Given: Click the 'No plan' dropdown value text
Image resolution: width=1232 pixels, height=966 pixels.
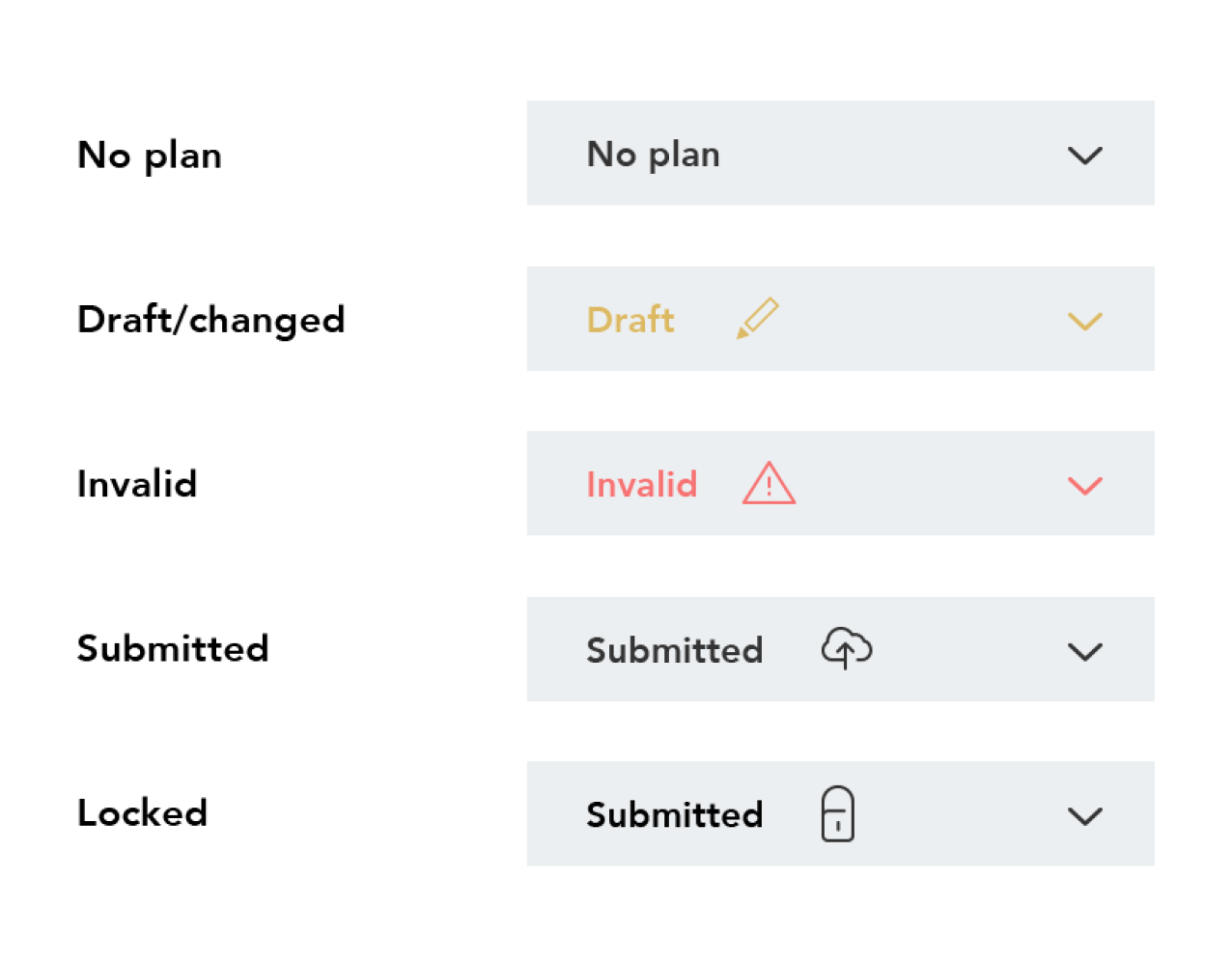Looking at the screenshot, I should 654,155.
